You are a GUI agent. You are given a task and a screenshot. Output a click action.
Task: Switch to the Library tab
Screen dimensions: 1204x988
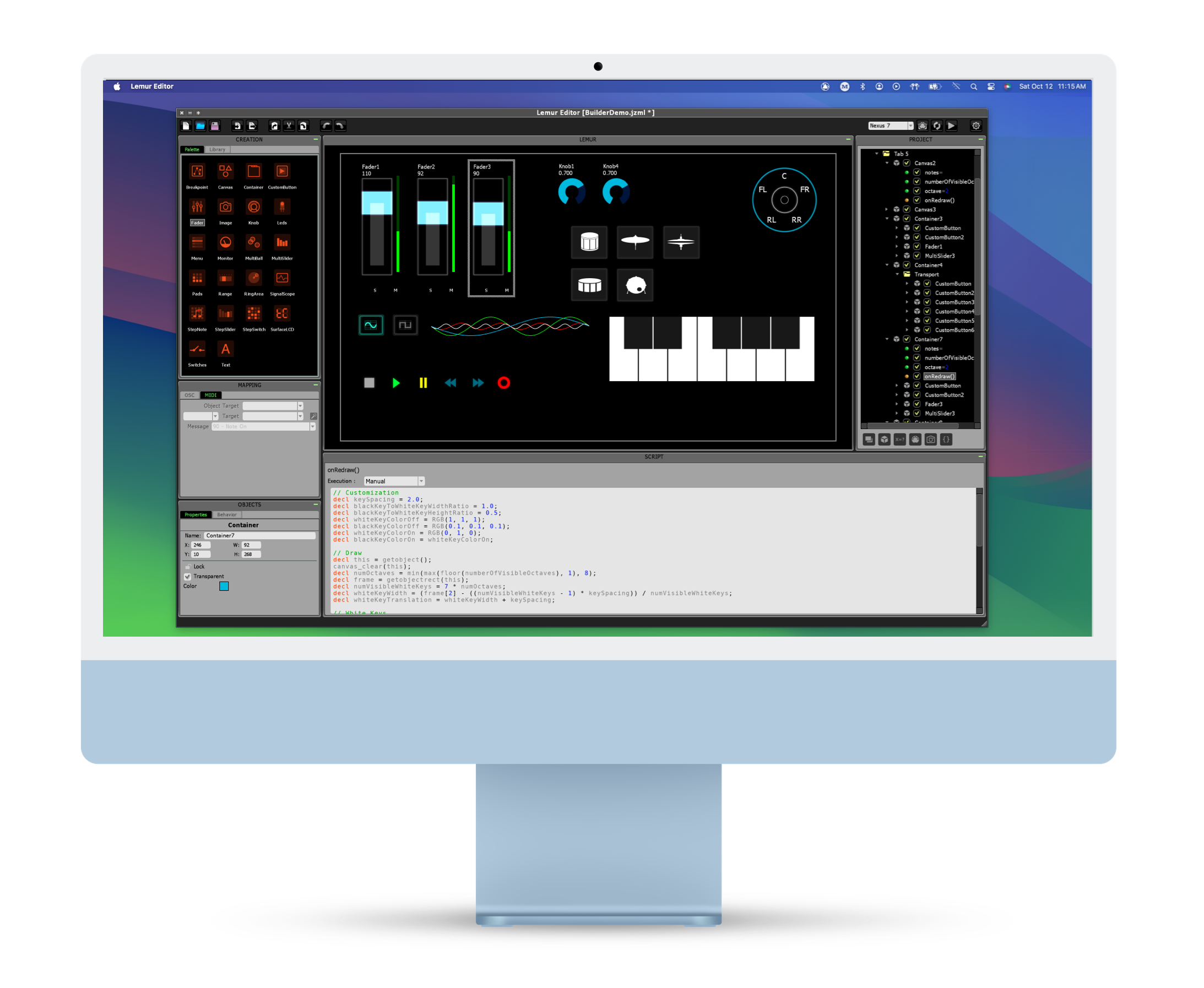(217, 150)
